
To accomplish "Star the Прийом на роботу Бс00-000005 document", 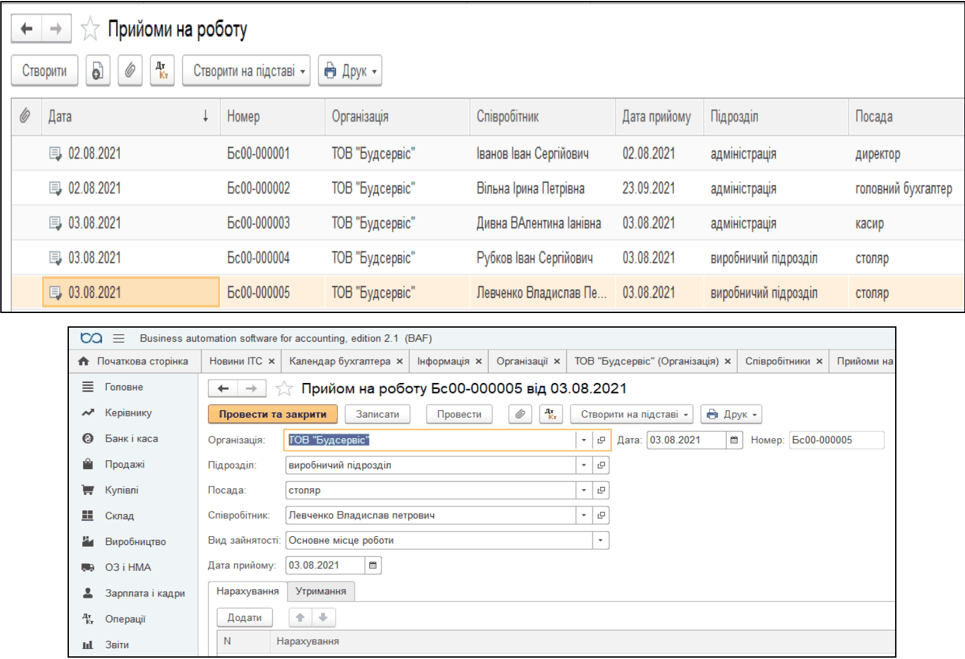I will click(284, 388).
